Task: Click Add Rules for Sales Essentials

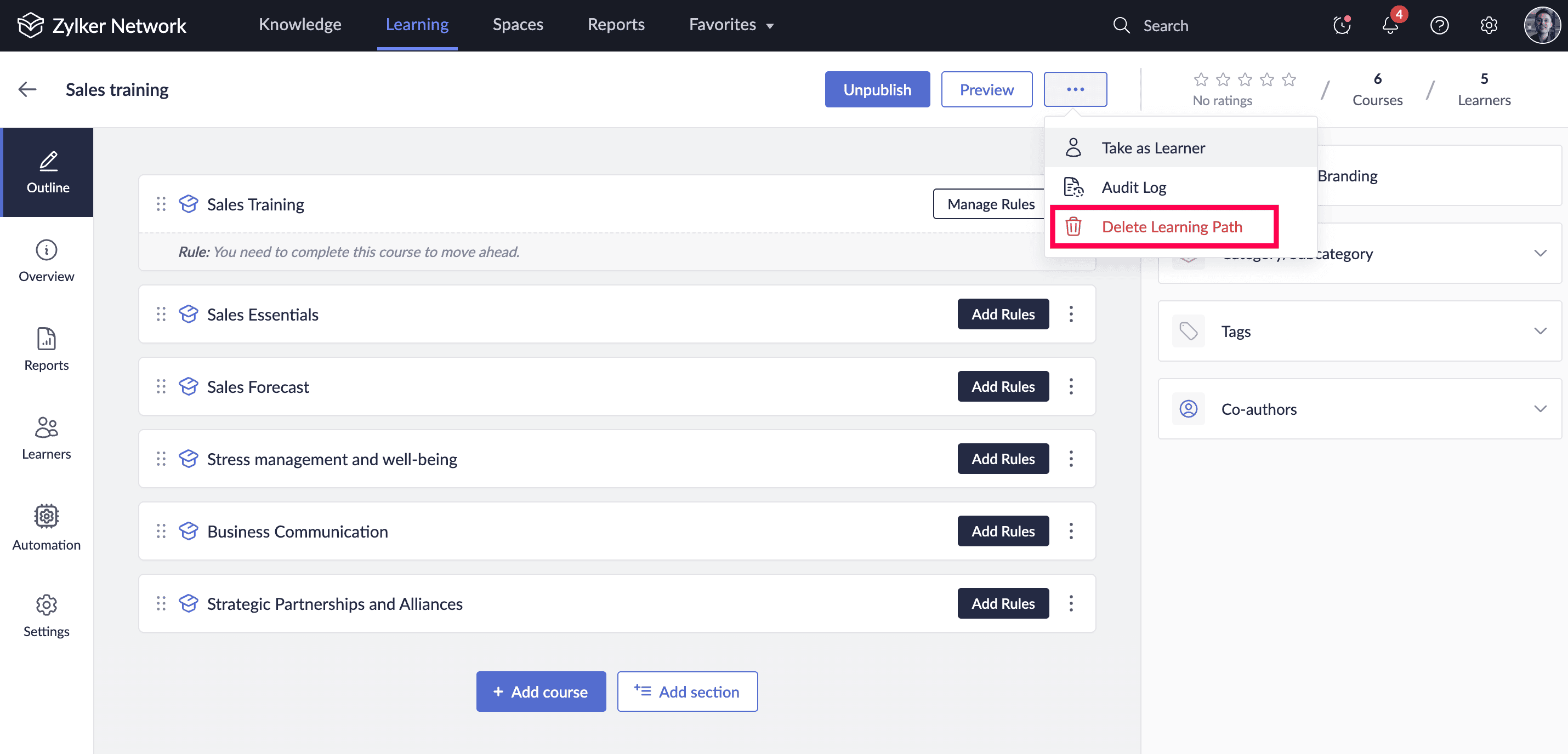Action: click(1003, 314)
